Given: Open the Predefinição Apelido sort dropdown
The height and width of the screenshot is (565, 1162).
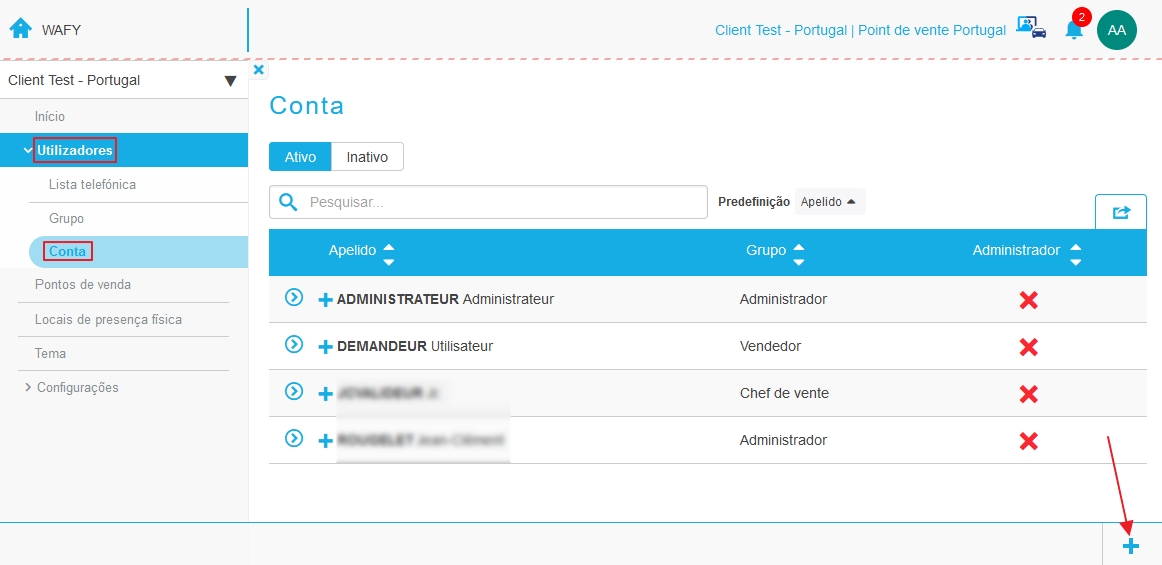Looking at the screenshot, I should coord(829,202).
